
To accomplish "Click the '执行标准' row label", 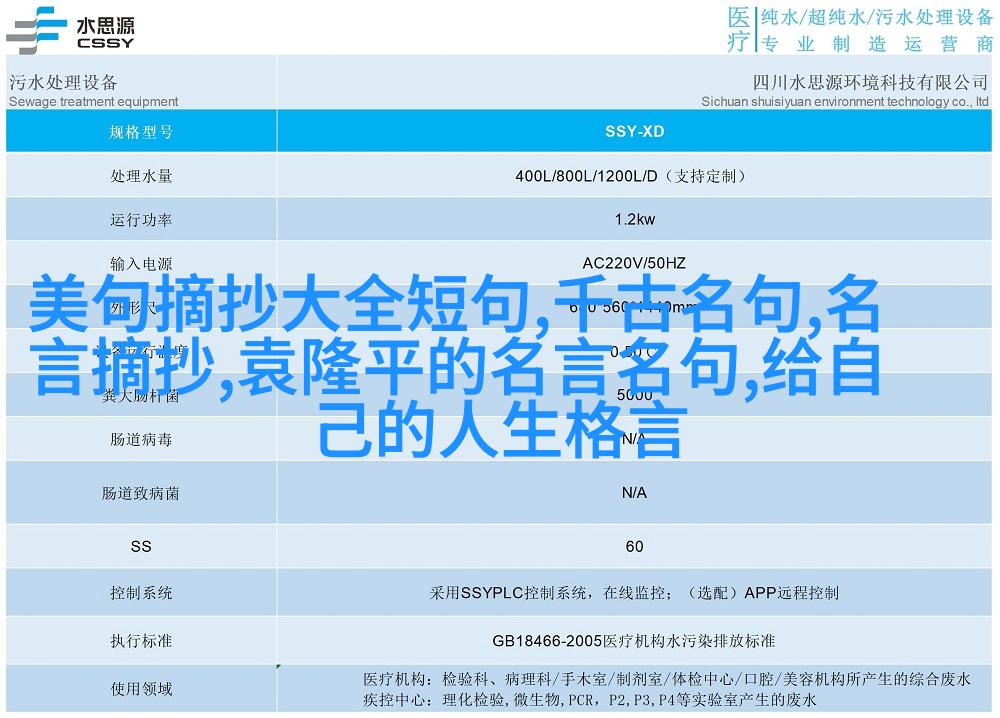I will [141, 641].
